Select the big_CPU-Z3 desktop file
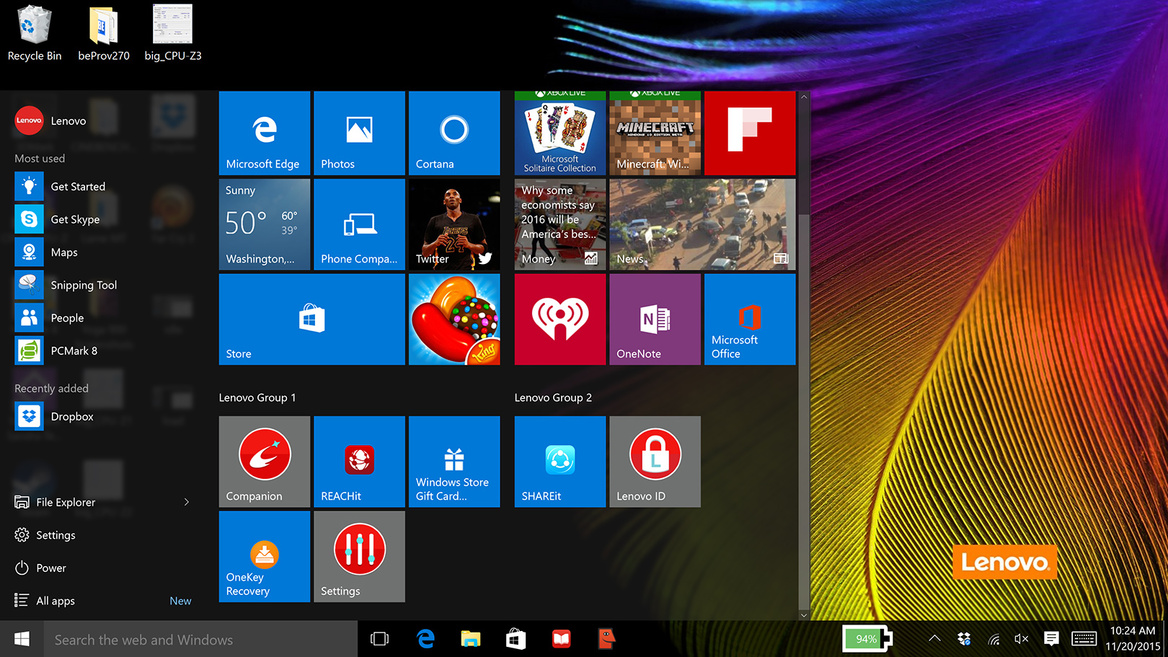The image size is (1168, 657). point(173,34)
